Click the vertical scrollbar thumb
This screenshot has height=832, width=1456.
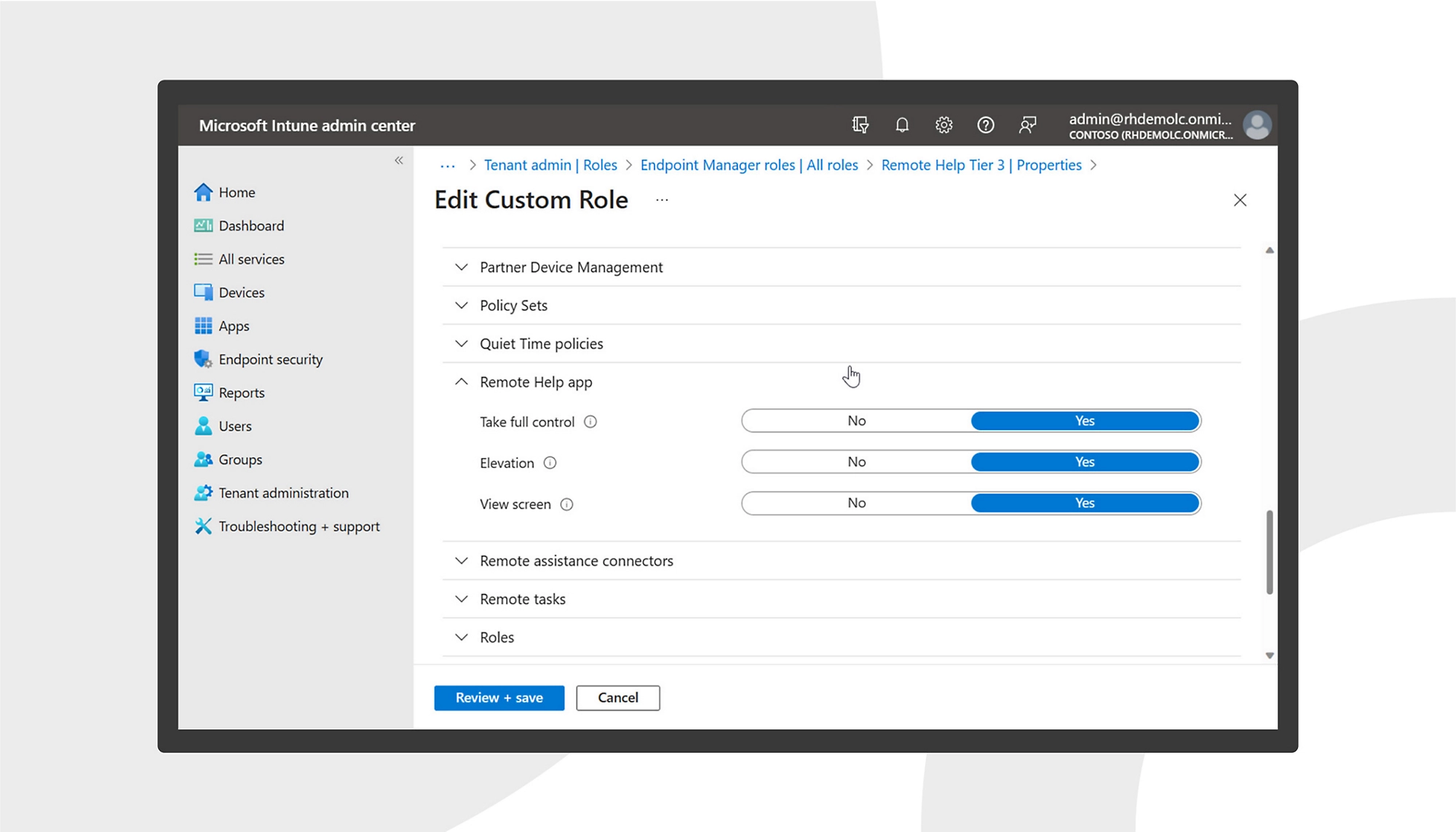[x=1269, y=552]
